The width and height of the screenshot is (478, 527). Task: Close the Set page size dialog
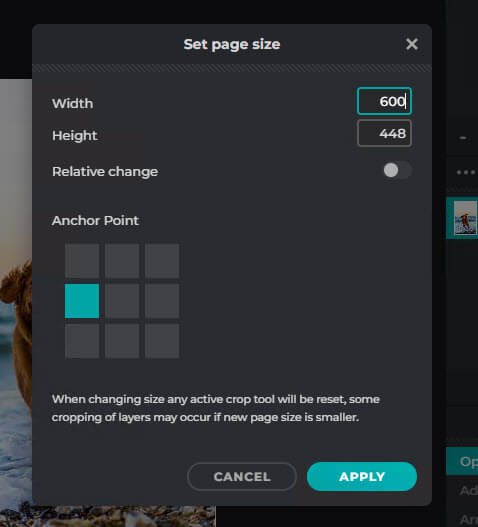[x=412, y=44]
